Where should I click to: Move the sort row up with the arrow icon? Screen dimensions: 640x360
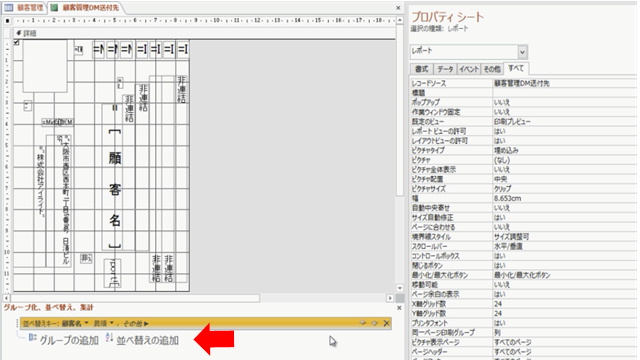pos(362,323)
